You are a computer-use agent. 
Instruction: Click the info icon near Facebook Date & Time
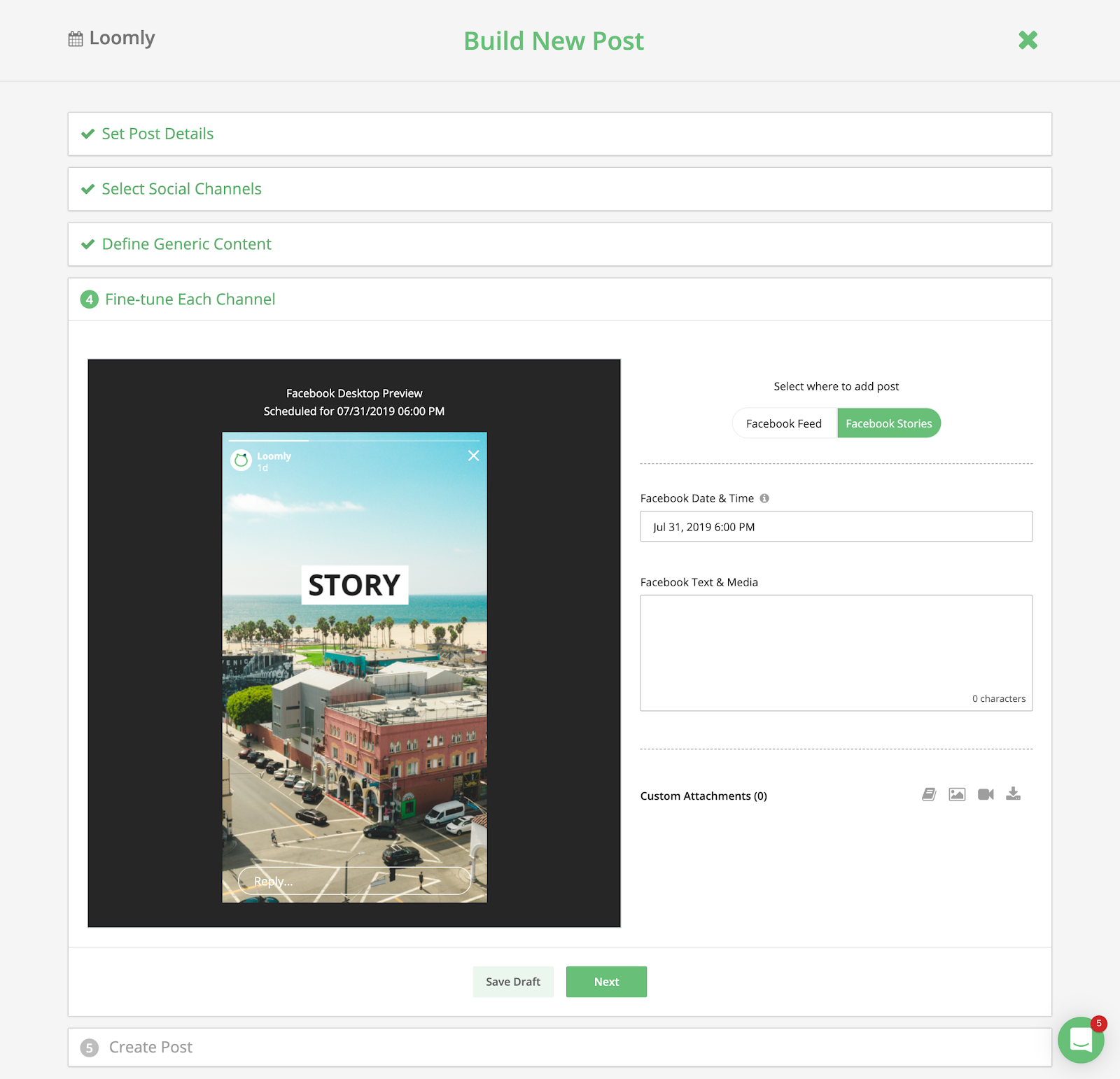pyautogui.click(x=764, y=498)
